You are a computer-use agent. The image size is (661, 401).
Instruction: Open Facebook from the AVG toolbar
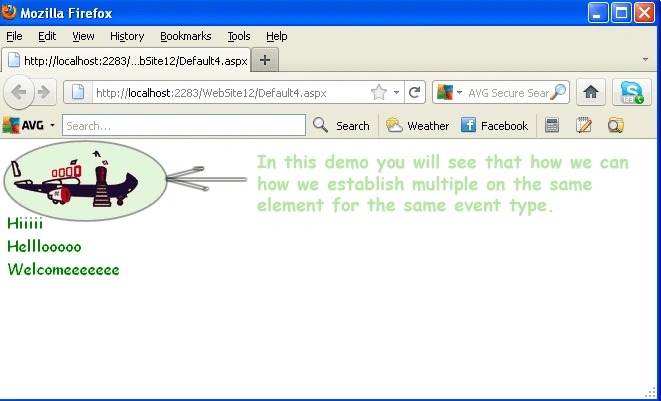[494, 126]
